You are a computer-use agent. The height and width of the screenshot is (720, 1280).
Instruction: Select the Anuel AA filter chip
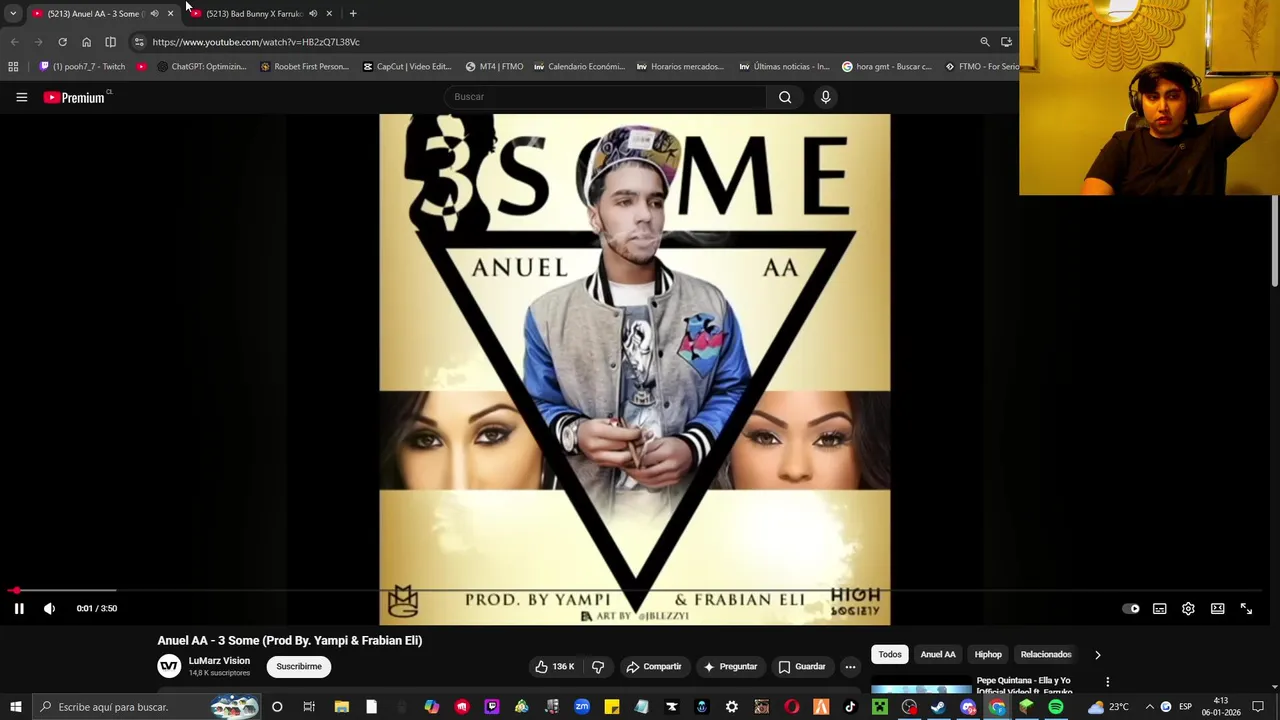point(938,655)
